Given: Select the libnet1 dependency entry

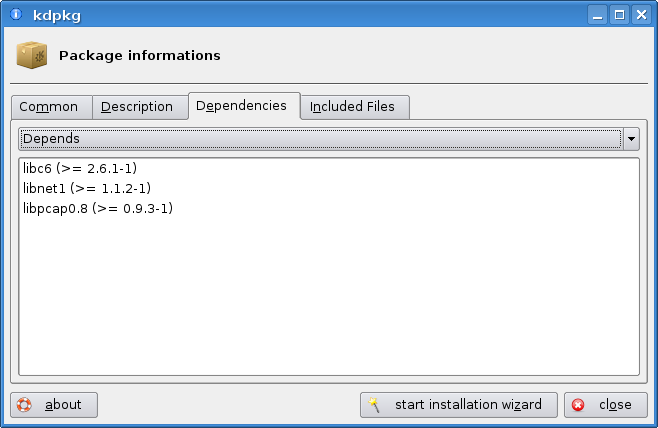Looking at the screenshot, I should [87, 188].
